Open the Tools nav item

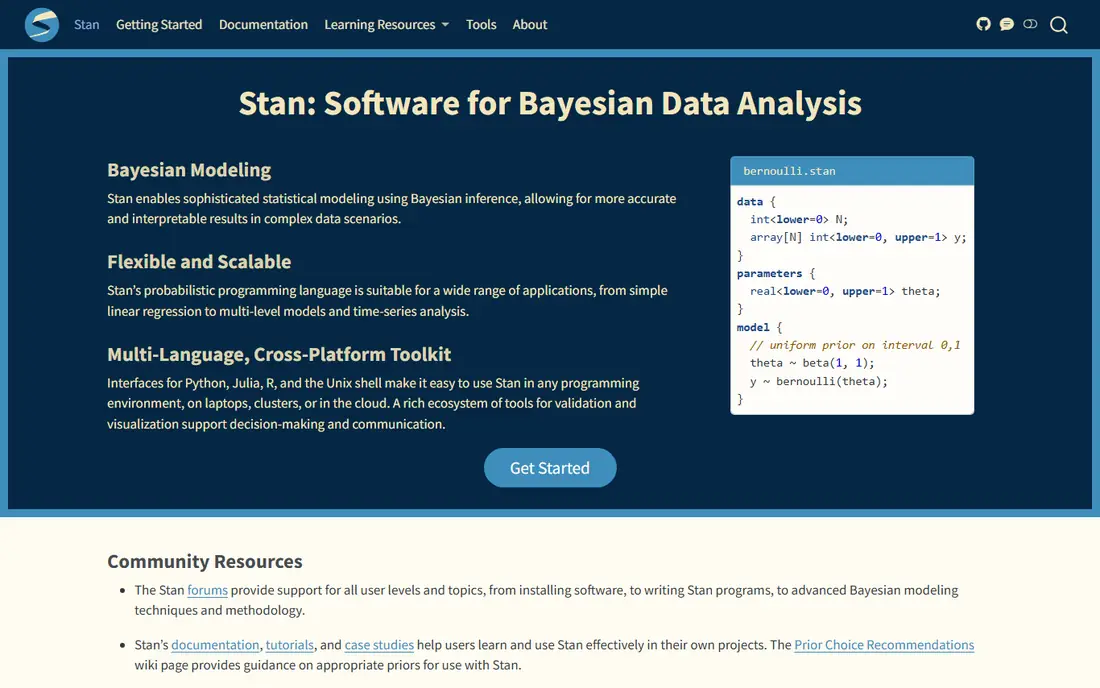pos(481,25)
